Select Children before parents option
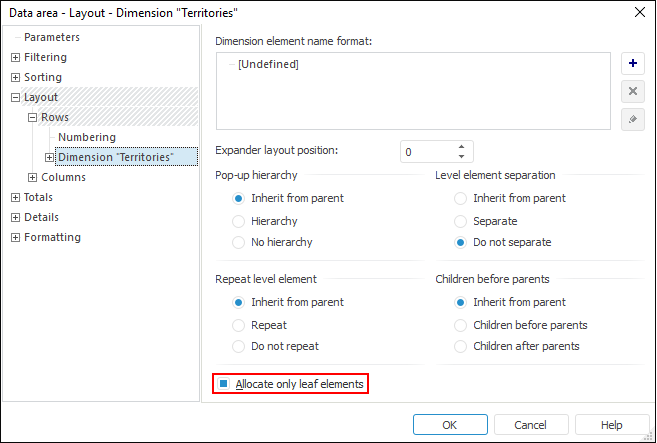This screenshot has width=657, height=443. 460,325
